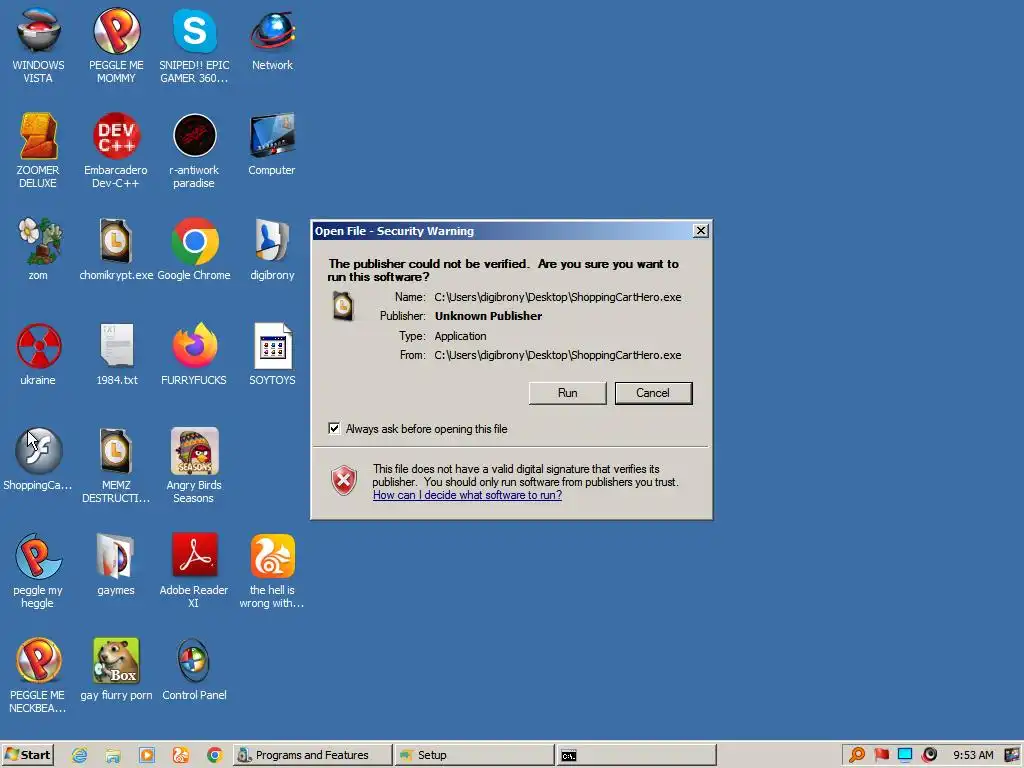Click Run in the Security Warning dialog

(x=568, y=393)
